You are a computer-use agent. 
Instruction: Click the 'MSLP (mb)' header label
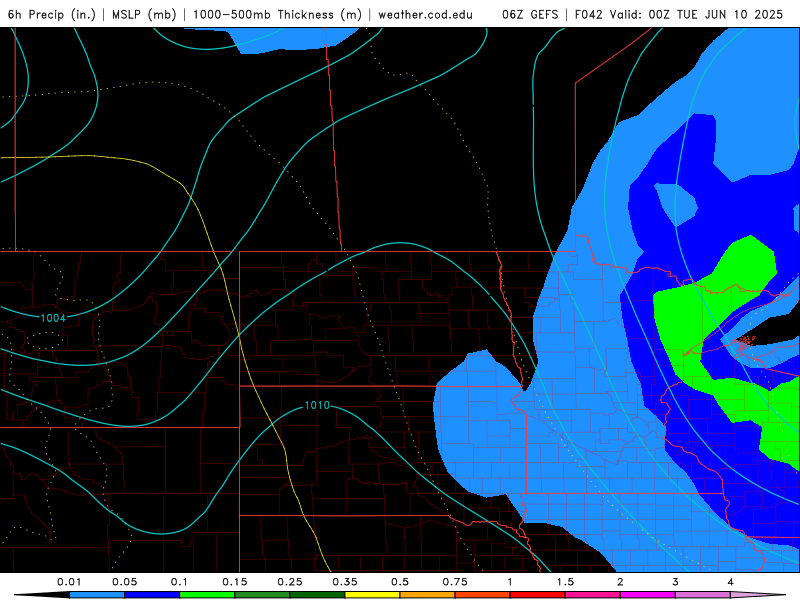(144, 14)
